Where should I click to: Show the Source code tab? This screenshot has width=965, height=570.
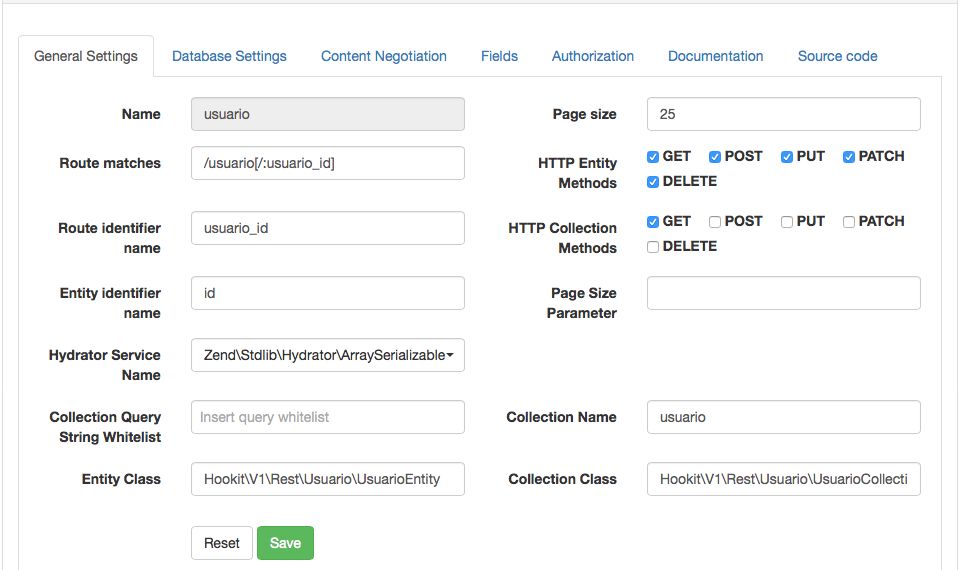tap(837, 56)
